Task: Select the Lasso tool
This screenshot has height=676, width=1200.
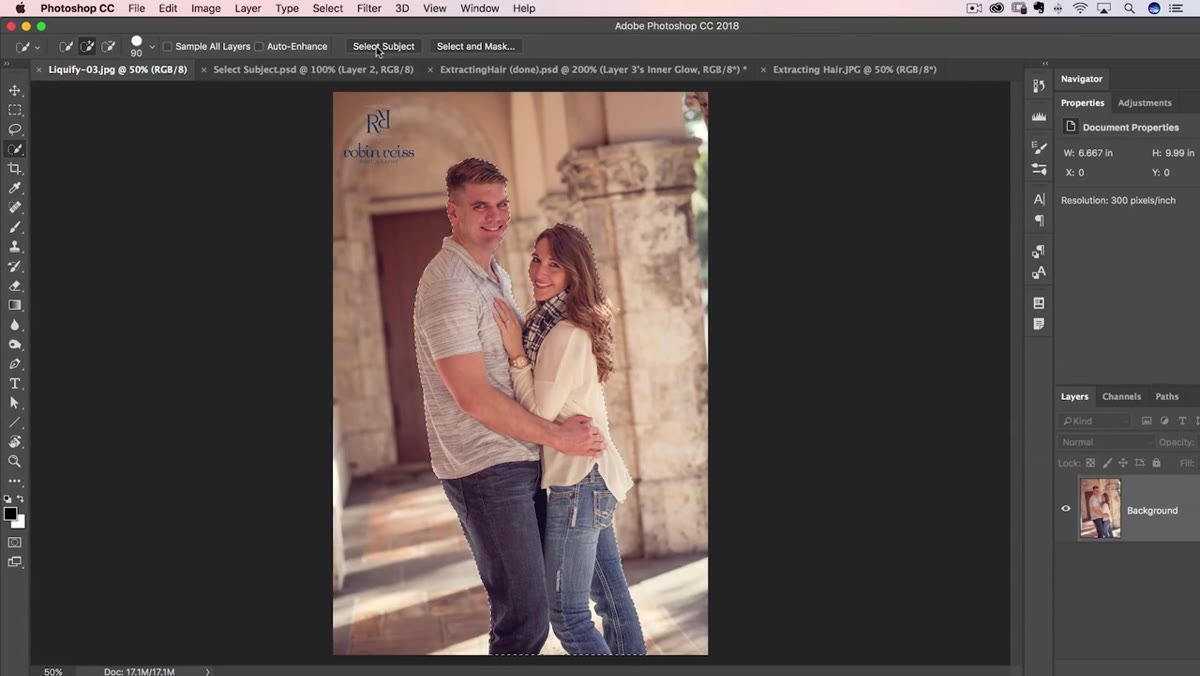Action: point(15,130)
